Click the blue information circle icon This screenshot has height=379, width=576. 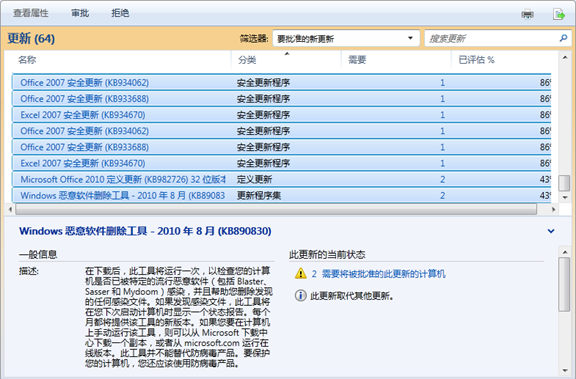[x=300, y=296]
